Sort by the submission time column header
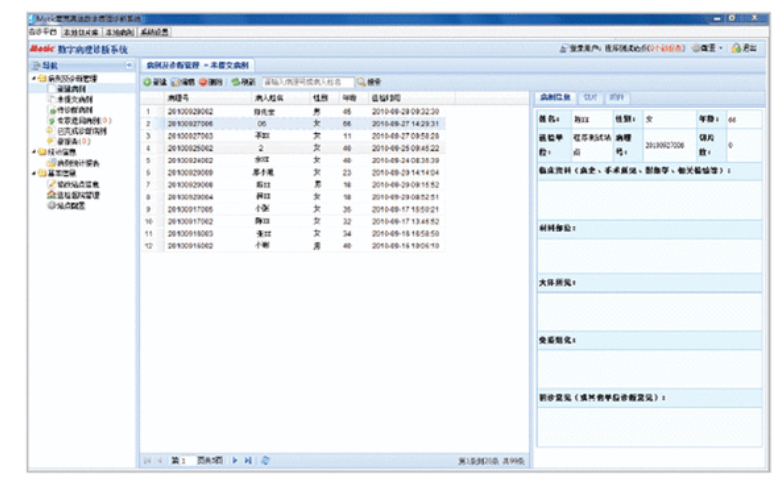The height and width of the screenshot is (485, 776). pos(412,98)
